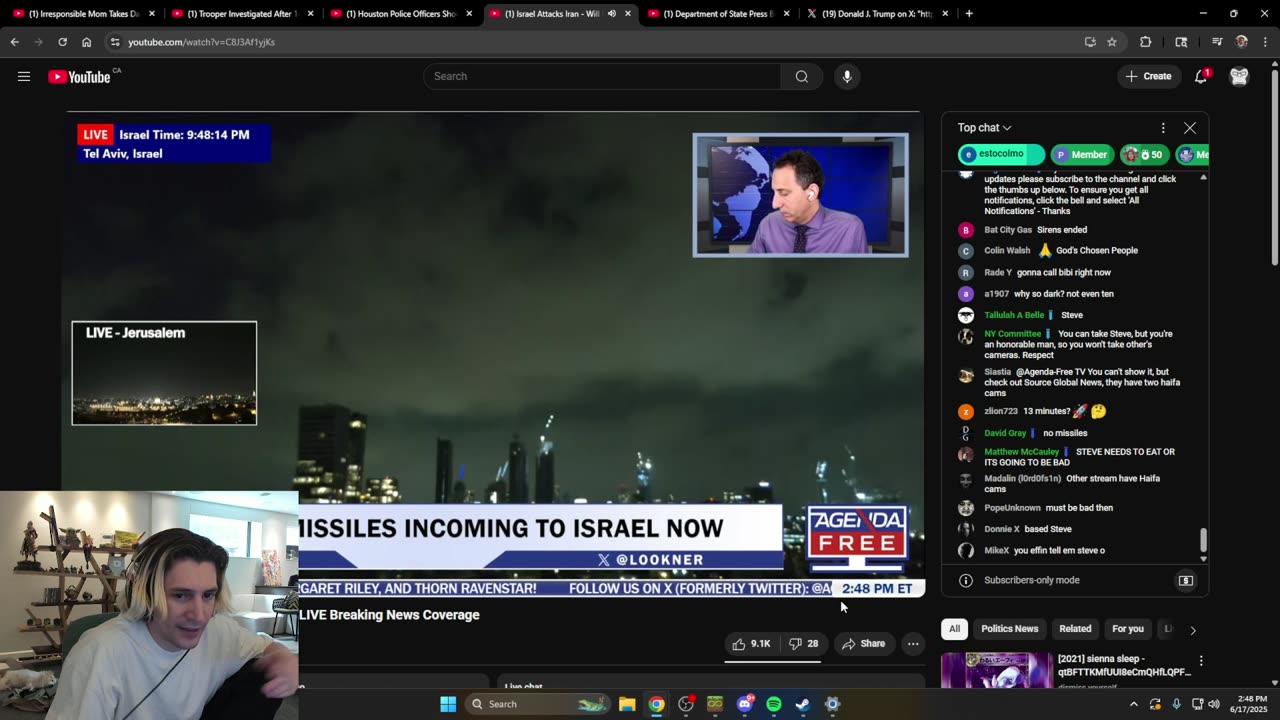The width and height of the screenshot is (1280, 720).
Task: Open a new browser tab with plus
Action: click(x=969, y=14)
